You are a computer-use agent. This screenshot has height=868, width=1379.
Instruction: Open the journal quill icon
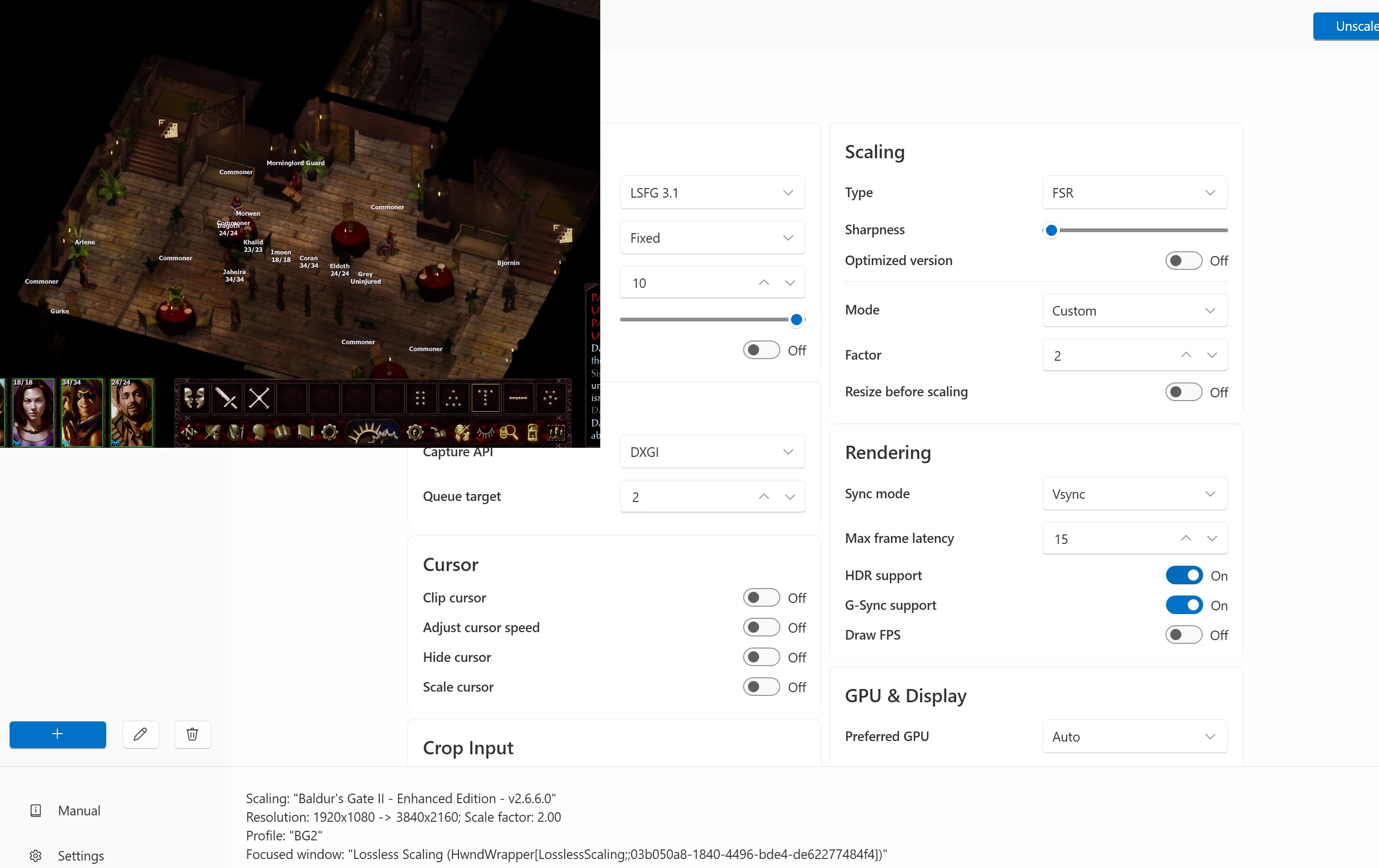pyautogui.click(x=212, y=432)
